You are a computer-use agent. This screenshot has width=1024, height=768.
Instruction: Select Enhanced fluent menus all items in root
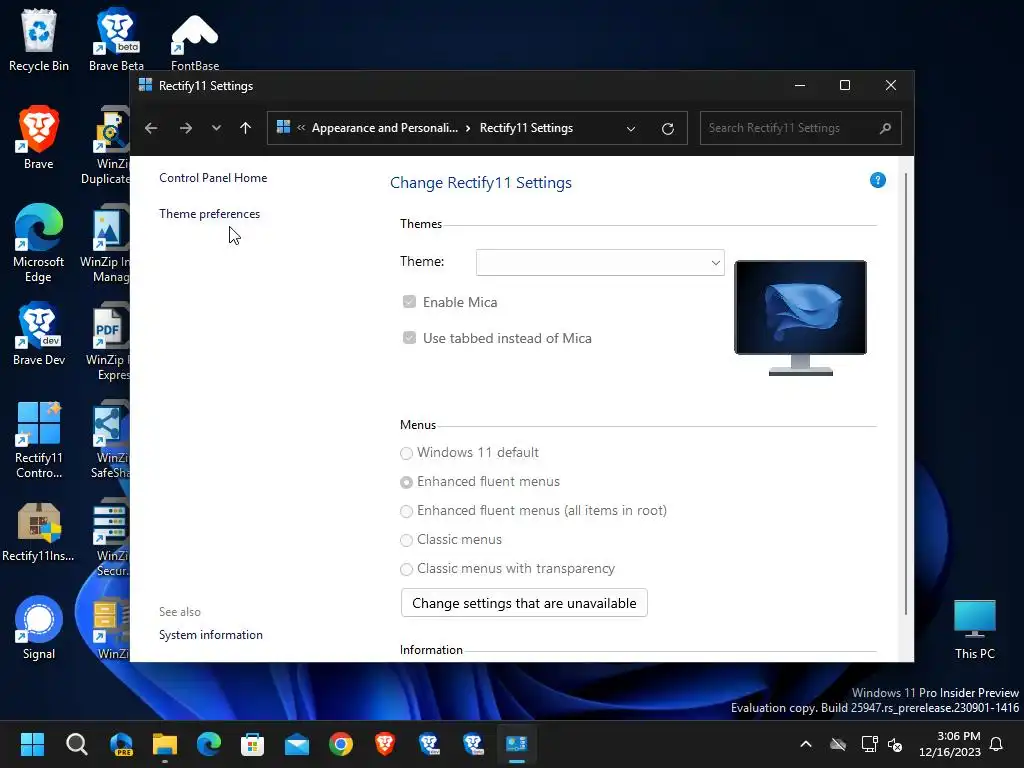(406, 511)
